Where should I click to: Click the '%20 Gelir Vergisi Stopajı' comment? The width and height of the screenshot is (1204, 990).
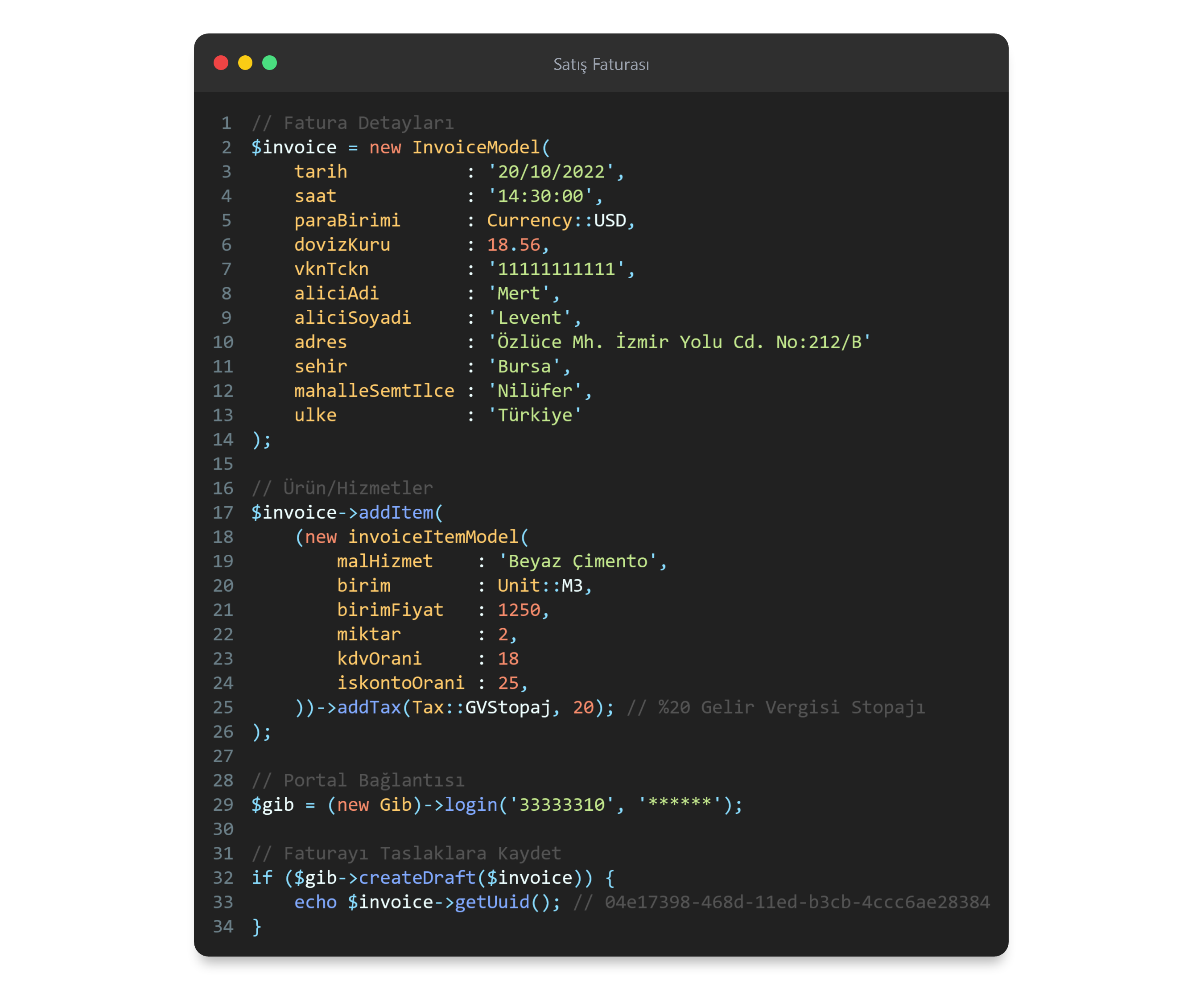click(x=792, y=708)
